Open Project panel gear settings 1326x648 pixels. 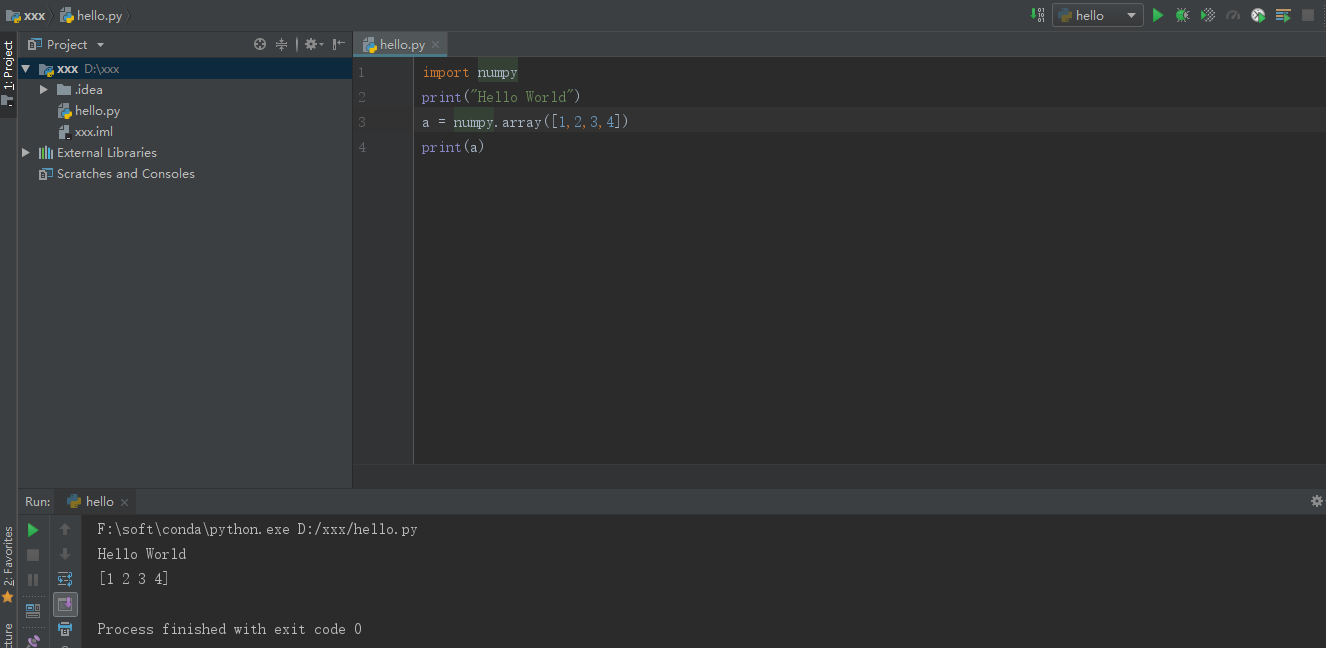click(313, 44)
